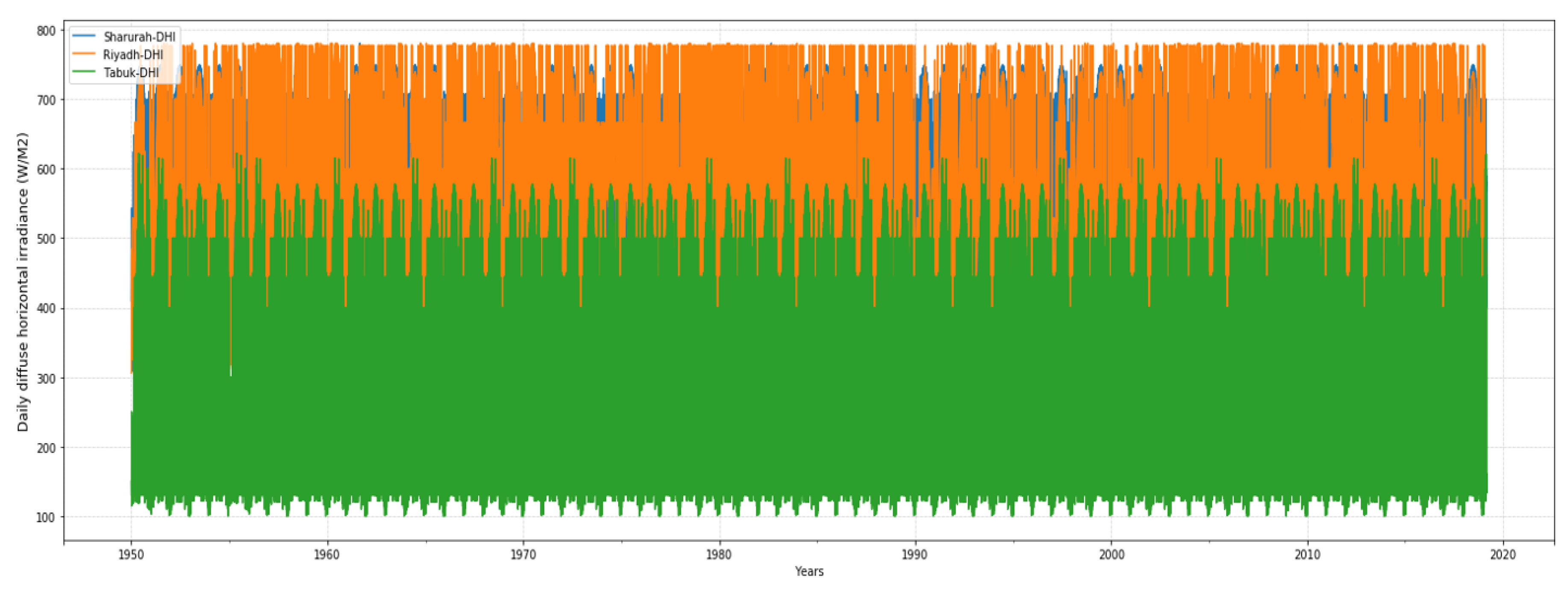Screen dimensions: 1568x595
Task: Click the Sharurah-DHI legend label
Action: [x=139, y=37]
